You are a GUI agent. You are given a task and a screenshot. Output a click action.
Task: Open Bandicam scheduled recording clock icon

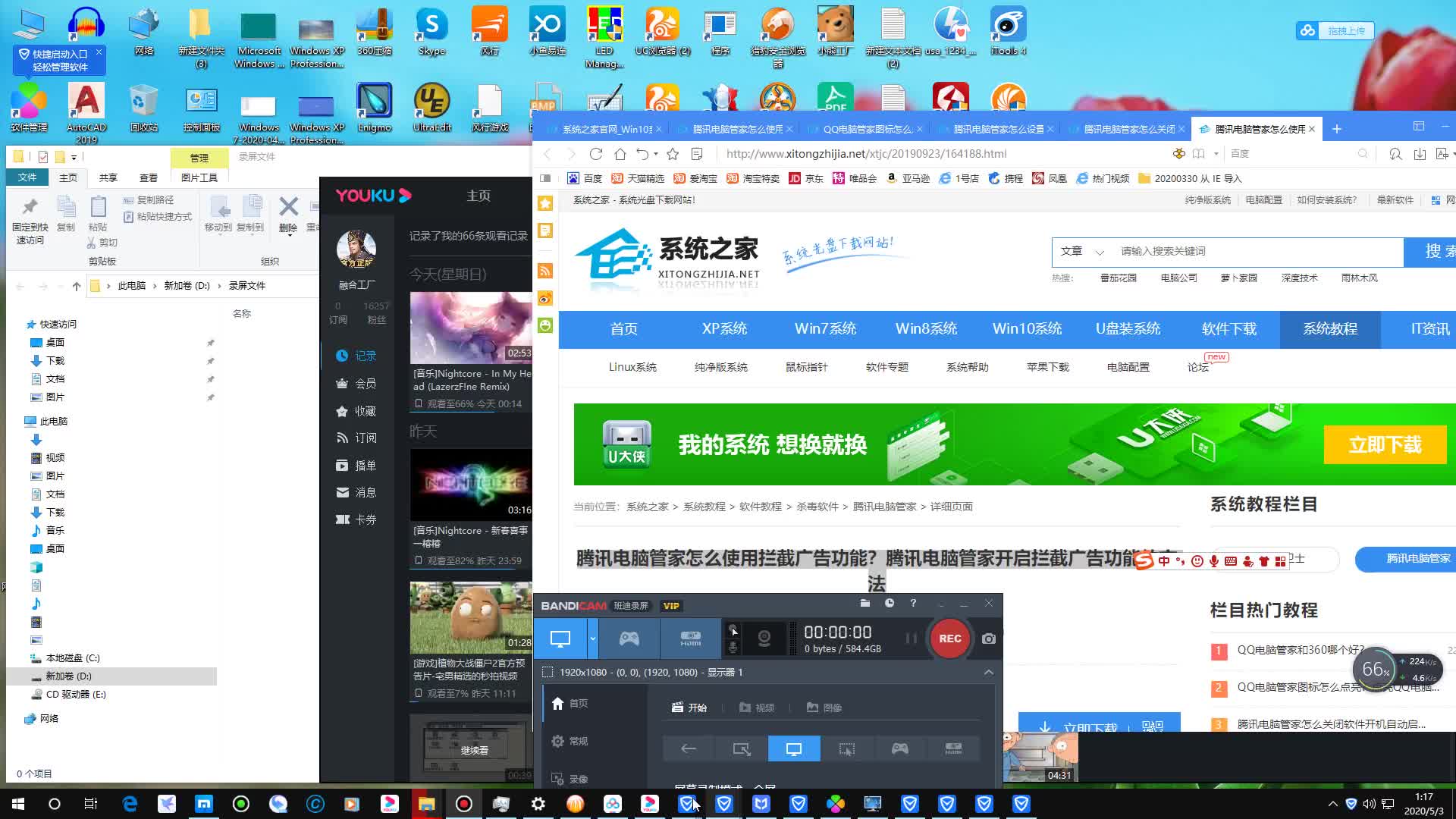click(890, 603)
